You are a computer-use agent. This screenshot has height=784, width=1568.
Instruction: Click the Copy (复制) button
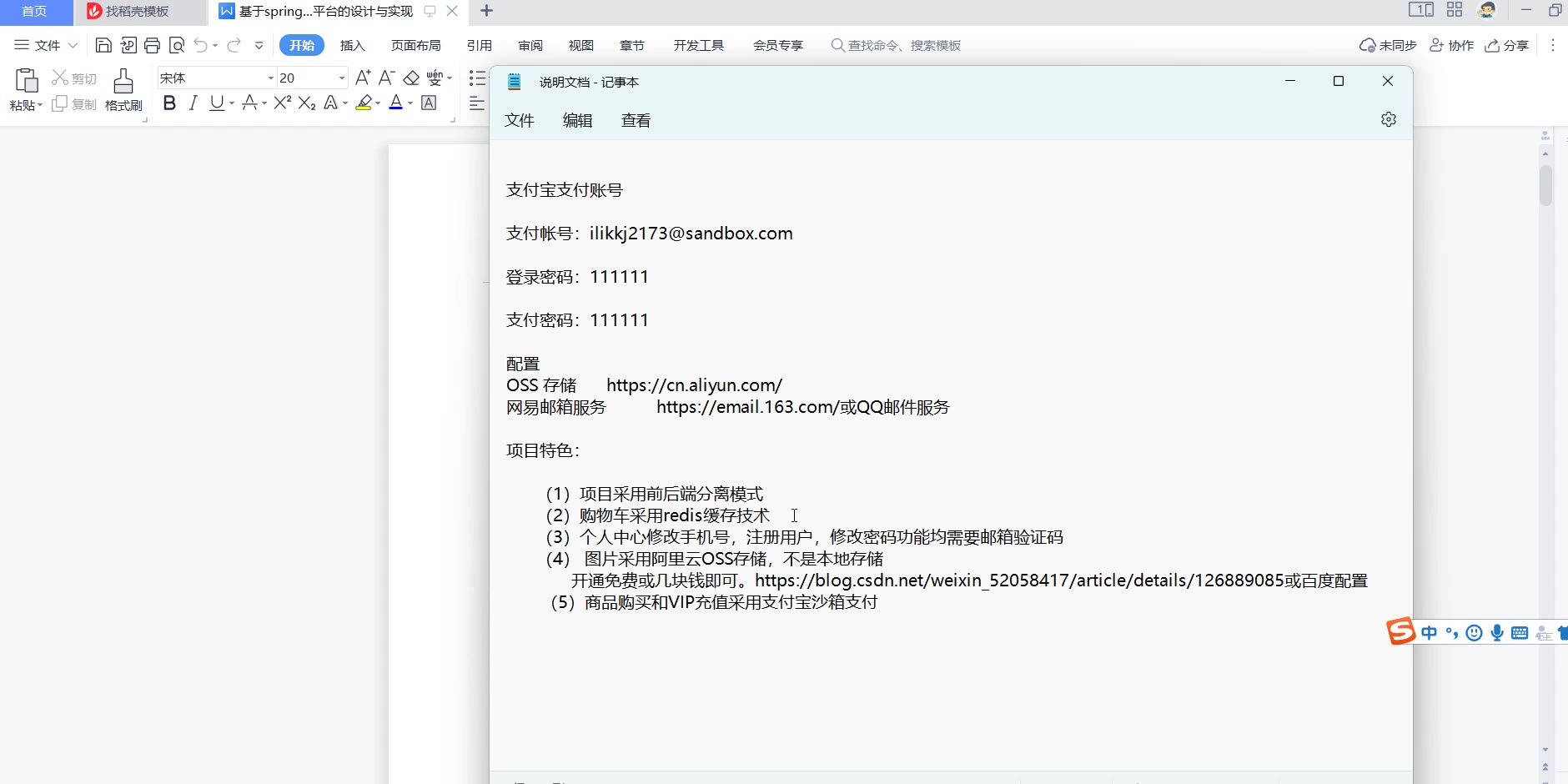click(x=73, y=104)
